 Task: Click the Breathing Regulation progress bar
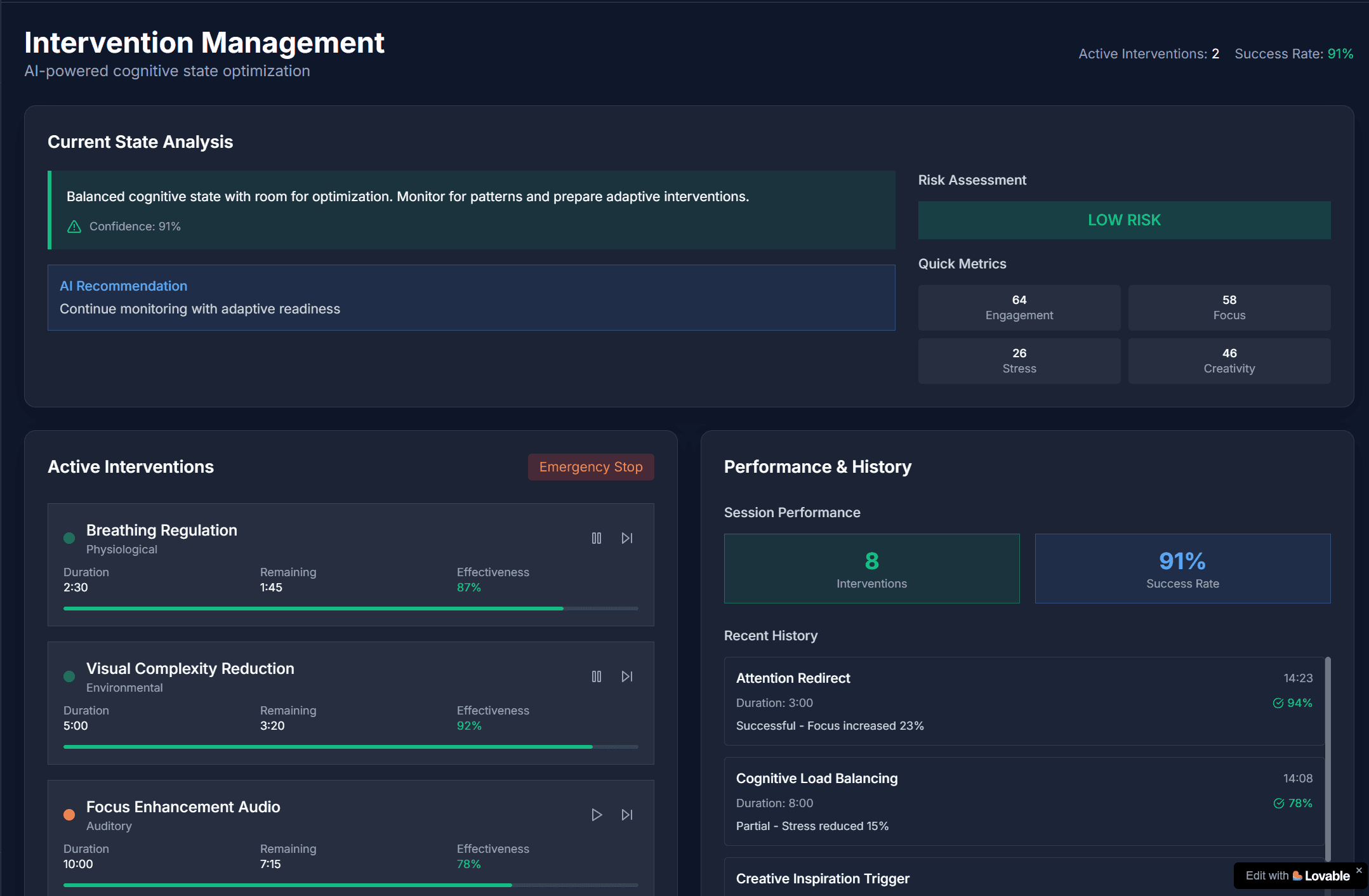pyautogui.click(x=350, y=609)
